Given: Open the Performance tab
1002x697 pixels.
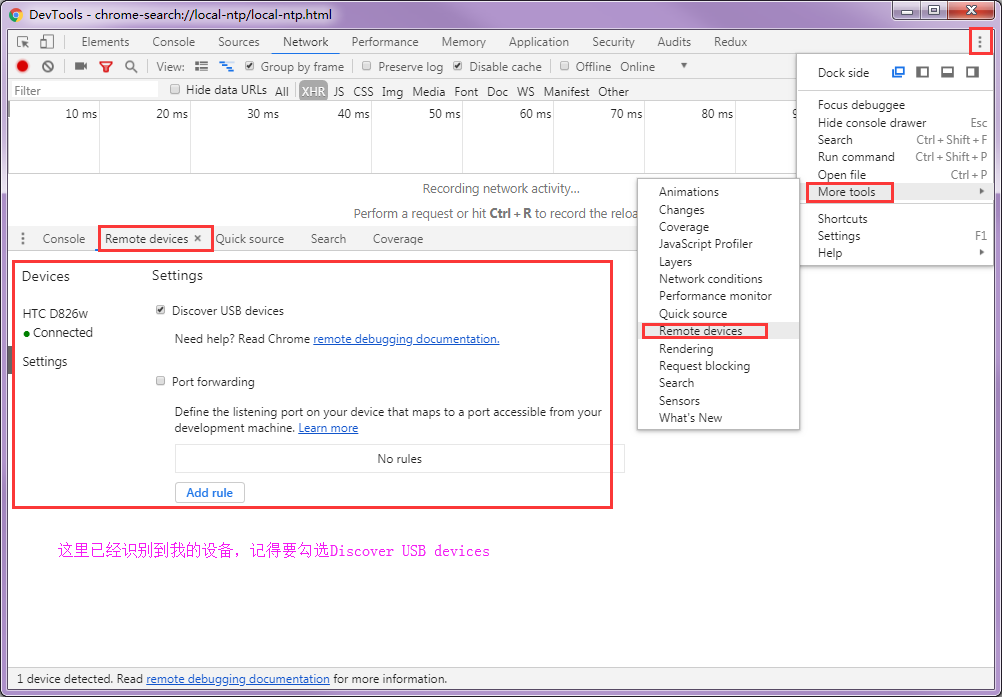Looking at the screenshot, I should [x=385, y=42].
